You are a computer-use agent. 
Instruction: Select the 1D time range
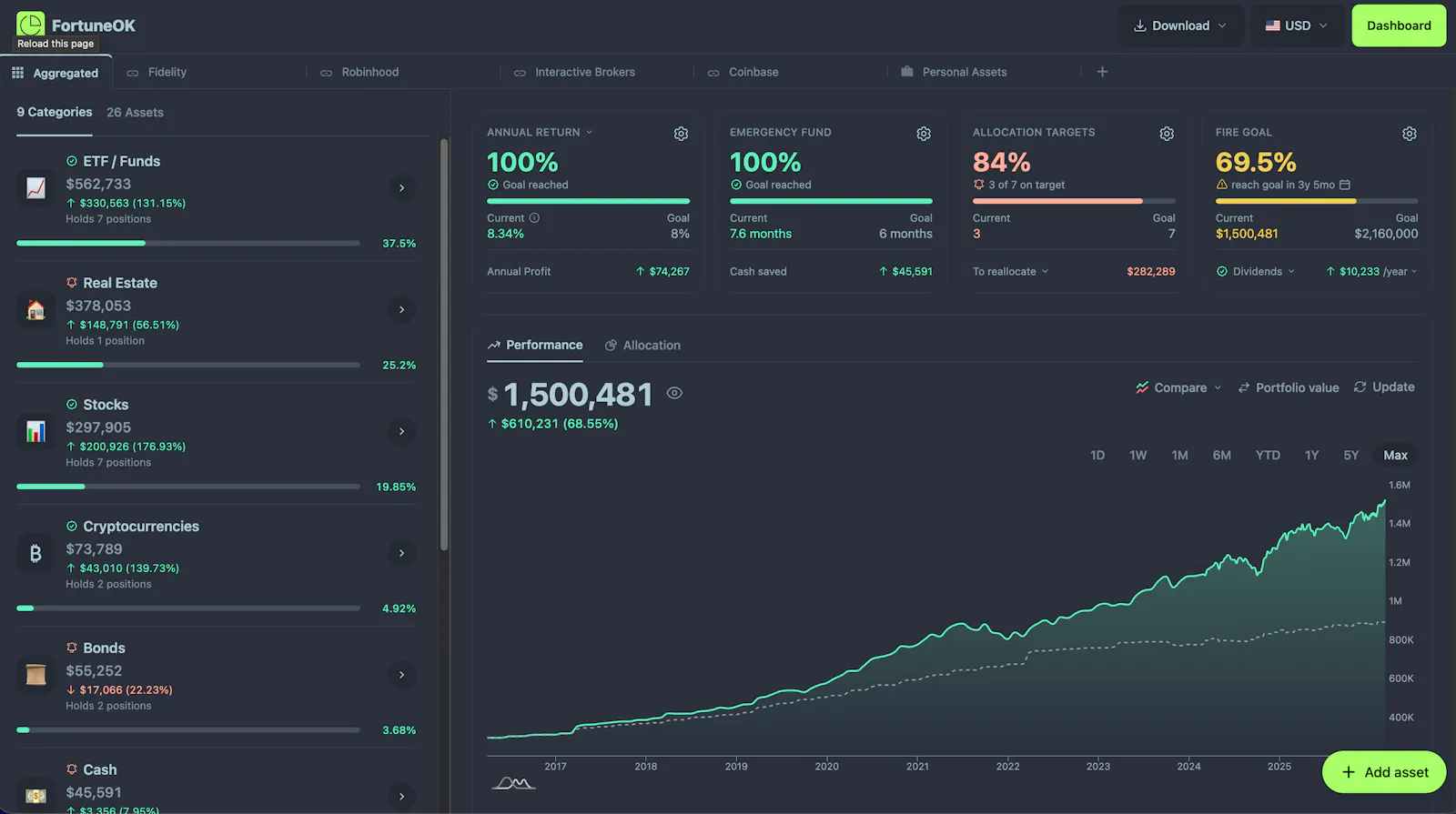point(1097,456)
